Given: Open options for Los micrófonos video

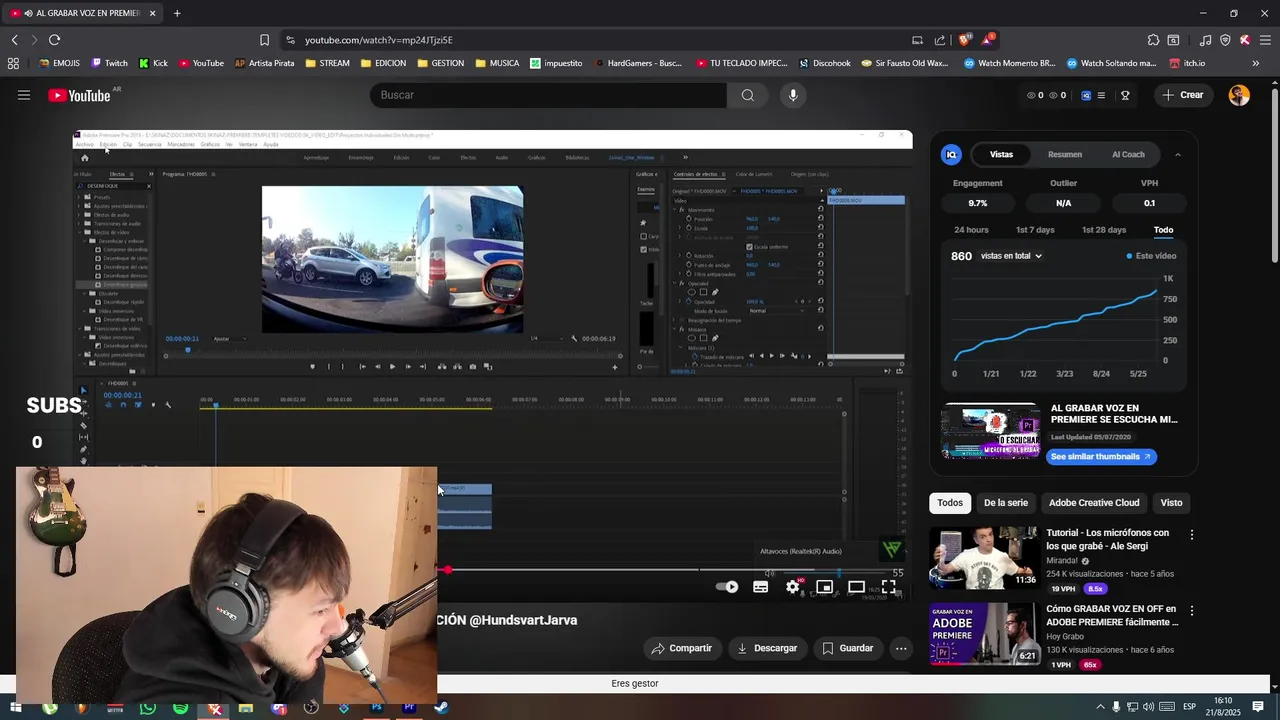Looking at the screenshot, I should click(x=1191, y=535).
